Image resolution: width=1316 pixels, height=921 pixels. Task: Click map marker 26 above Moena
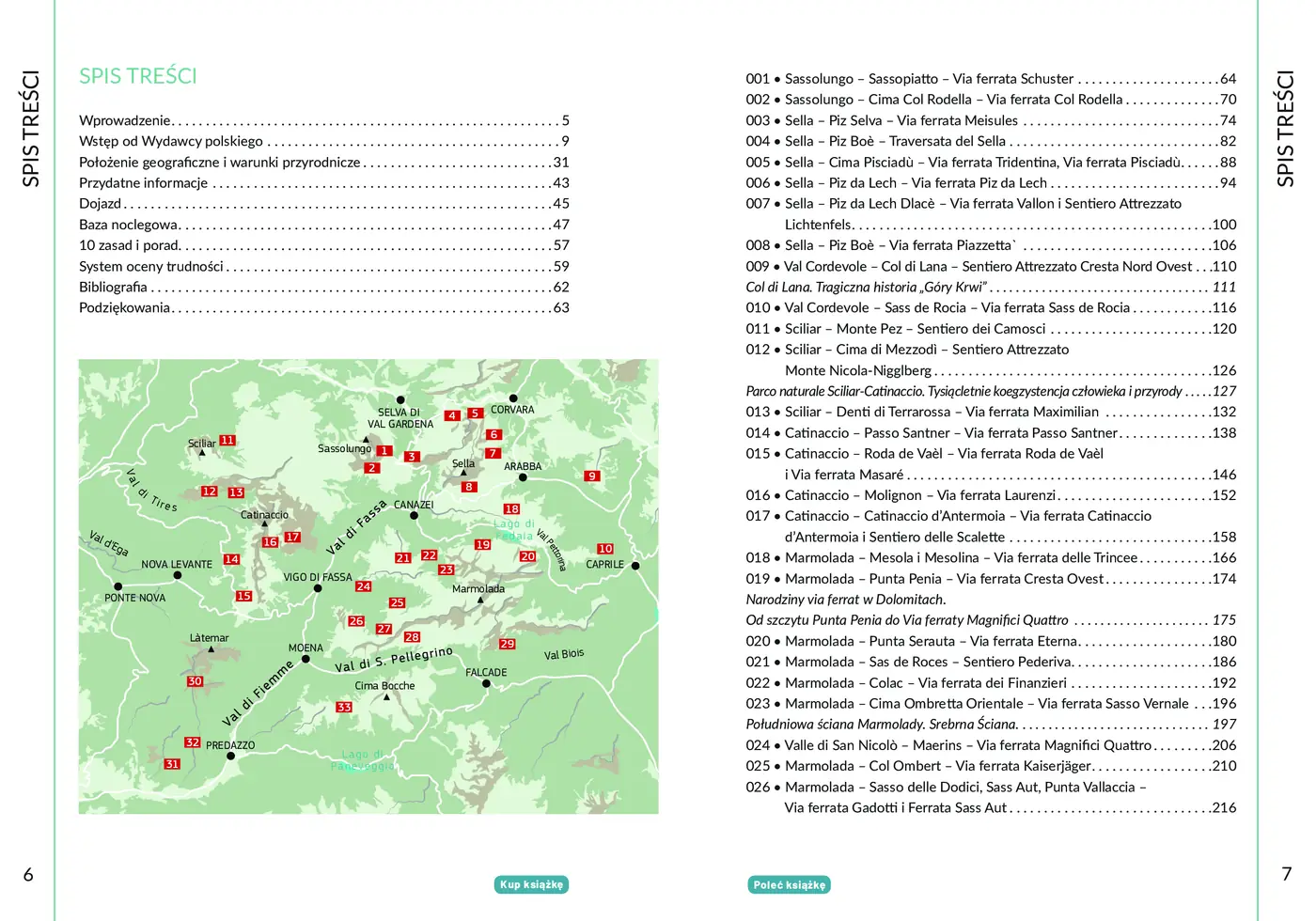pos(355,621)
